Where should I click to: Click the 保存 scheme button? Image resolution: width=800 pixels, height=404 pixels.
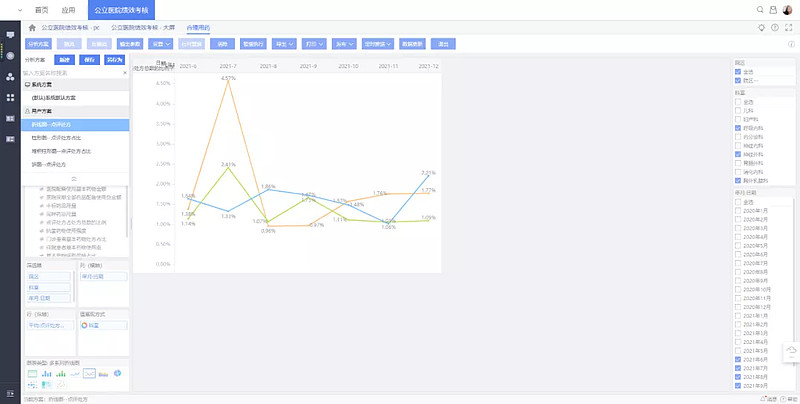(90, 60)
